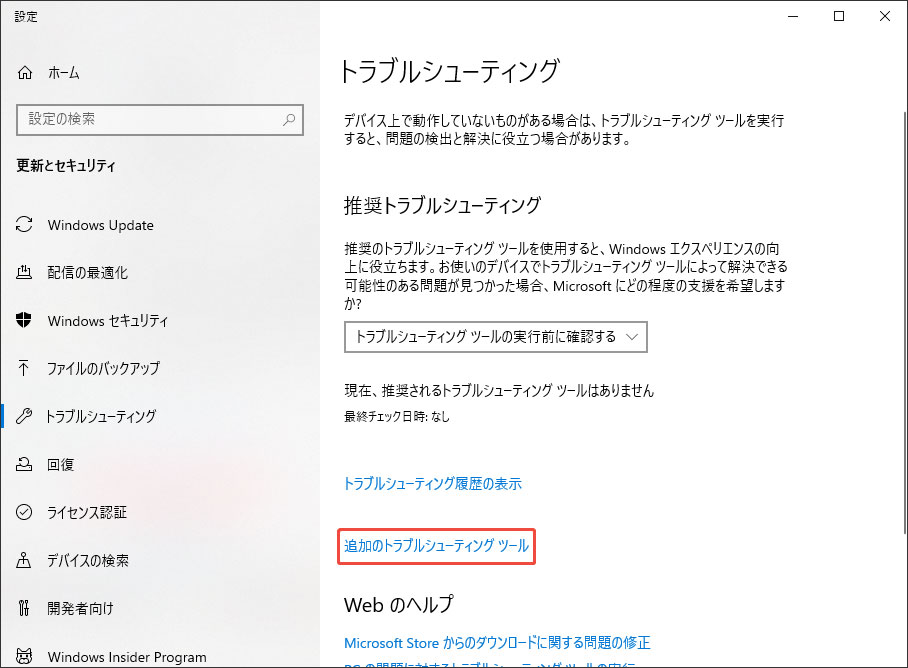Click the 配信の最適化 icon

click(24, 272)
